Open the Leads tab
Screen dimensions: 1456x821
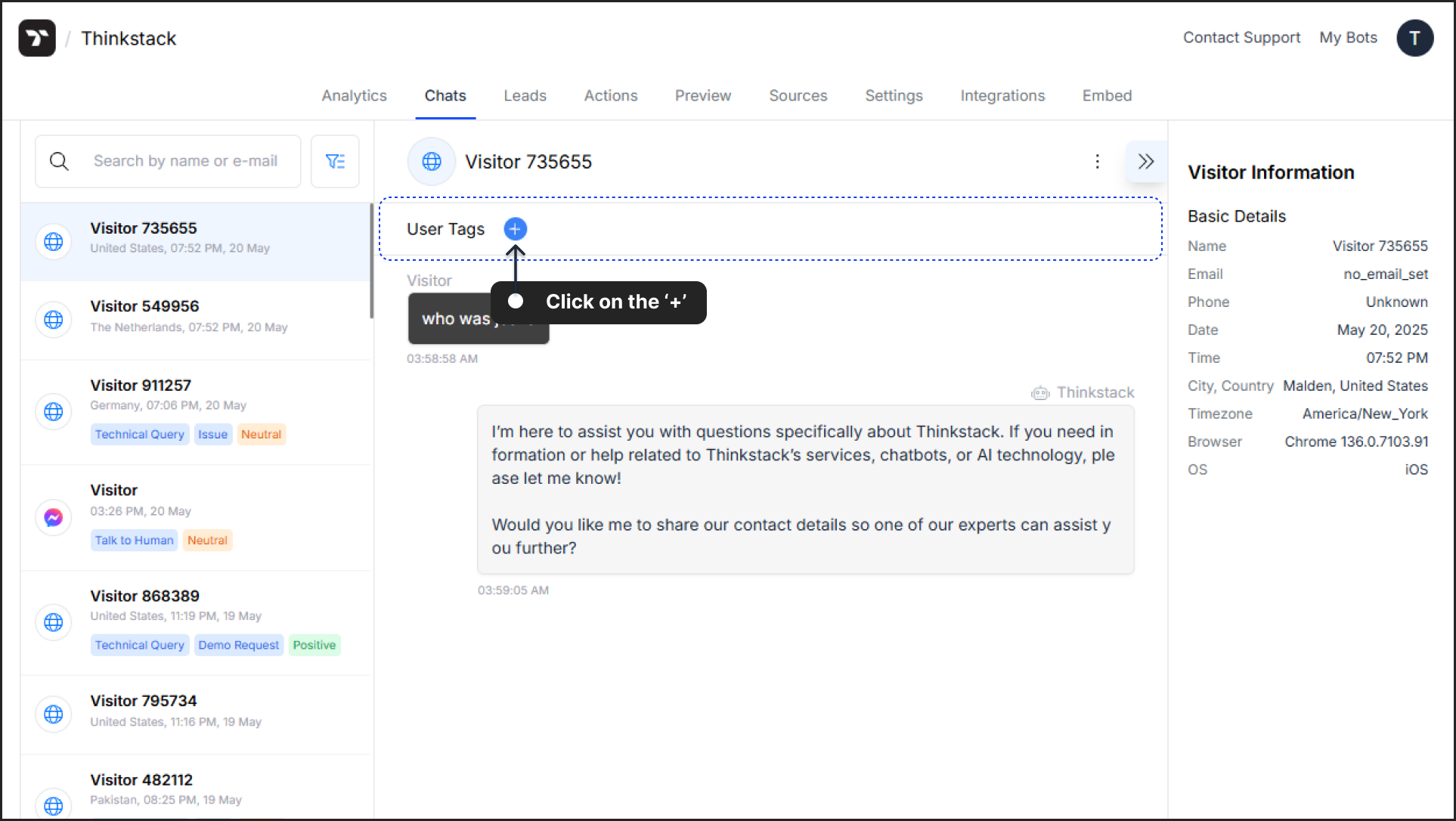pos(525,96)
